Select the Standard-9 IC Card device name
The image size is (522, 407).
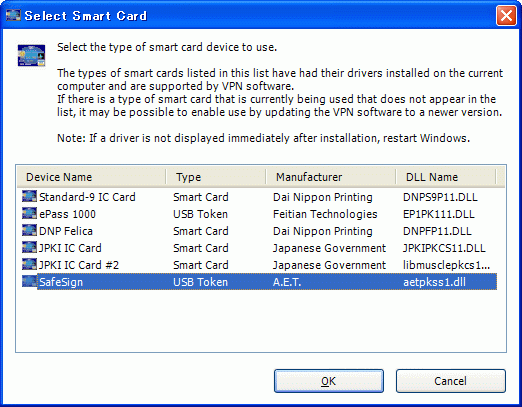pyautogui.click(x=87, y=197)
